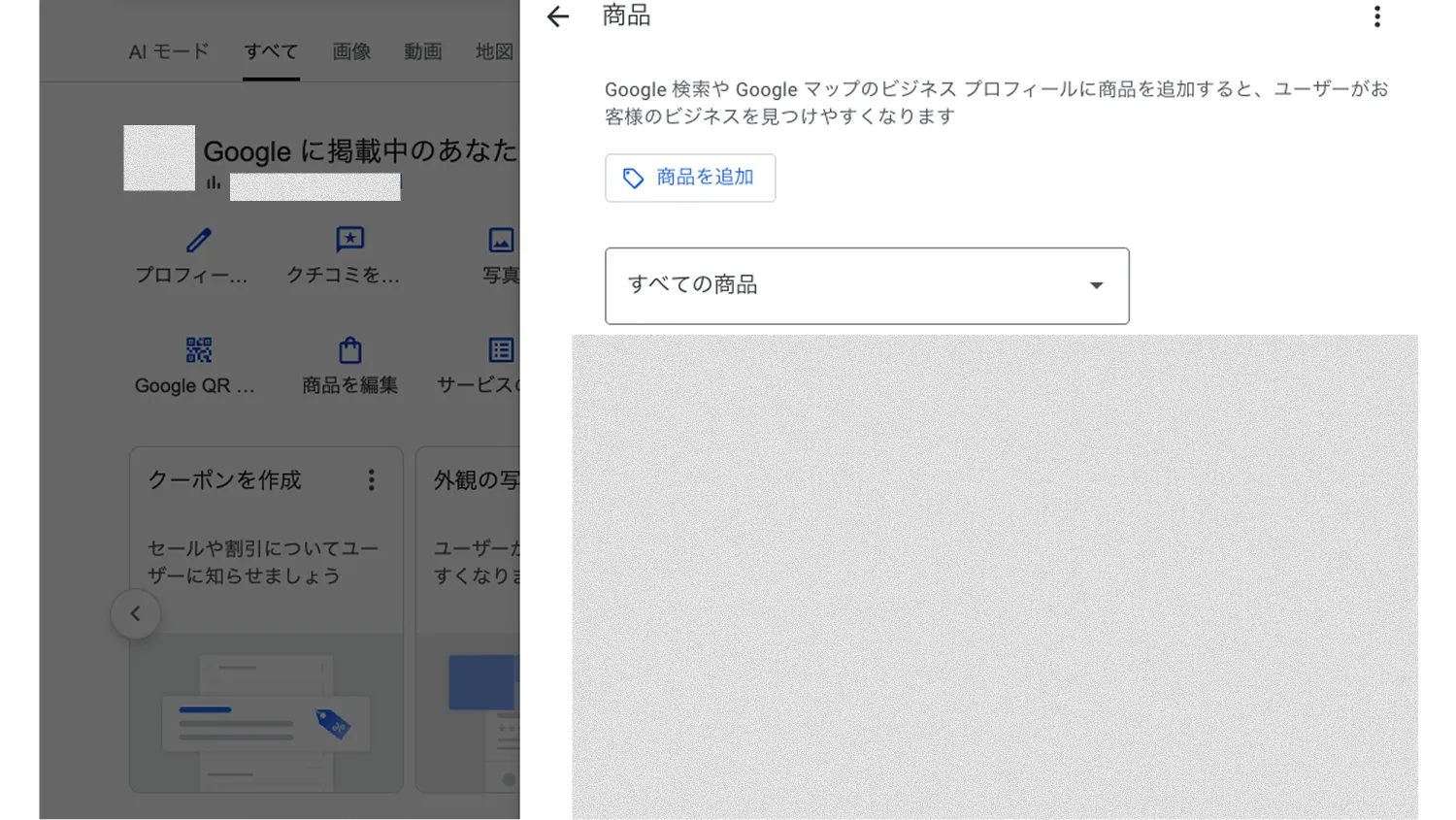Image resolution: width=1456 pixels, height=820 pixels.
Task: Click the performance bar chart icon
Action: [213, 180]
